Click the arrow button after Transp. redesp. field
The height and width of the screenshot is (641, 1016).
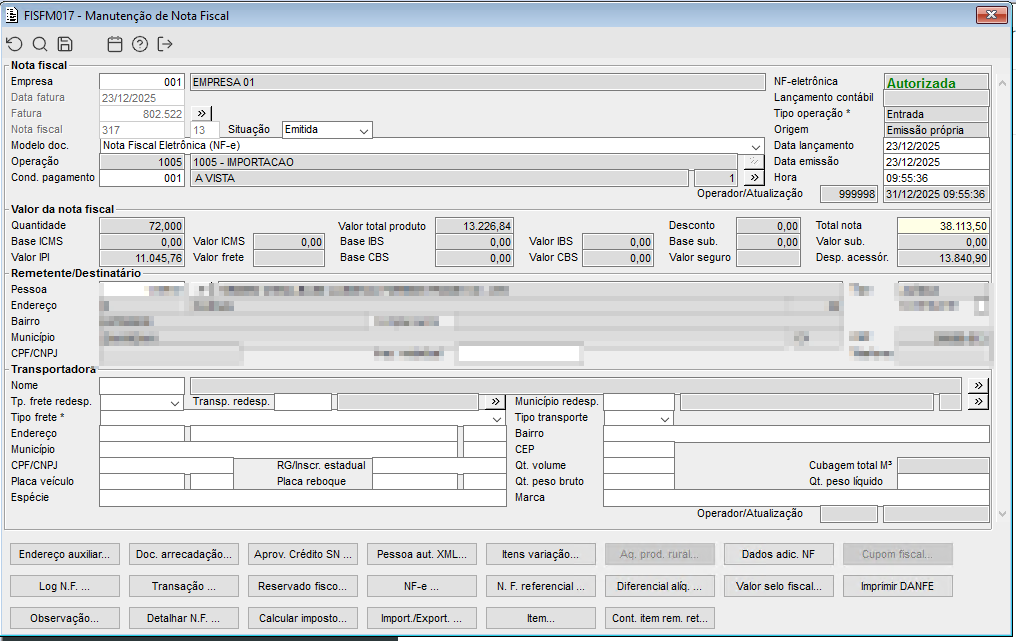click(493, 402)
